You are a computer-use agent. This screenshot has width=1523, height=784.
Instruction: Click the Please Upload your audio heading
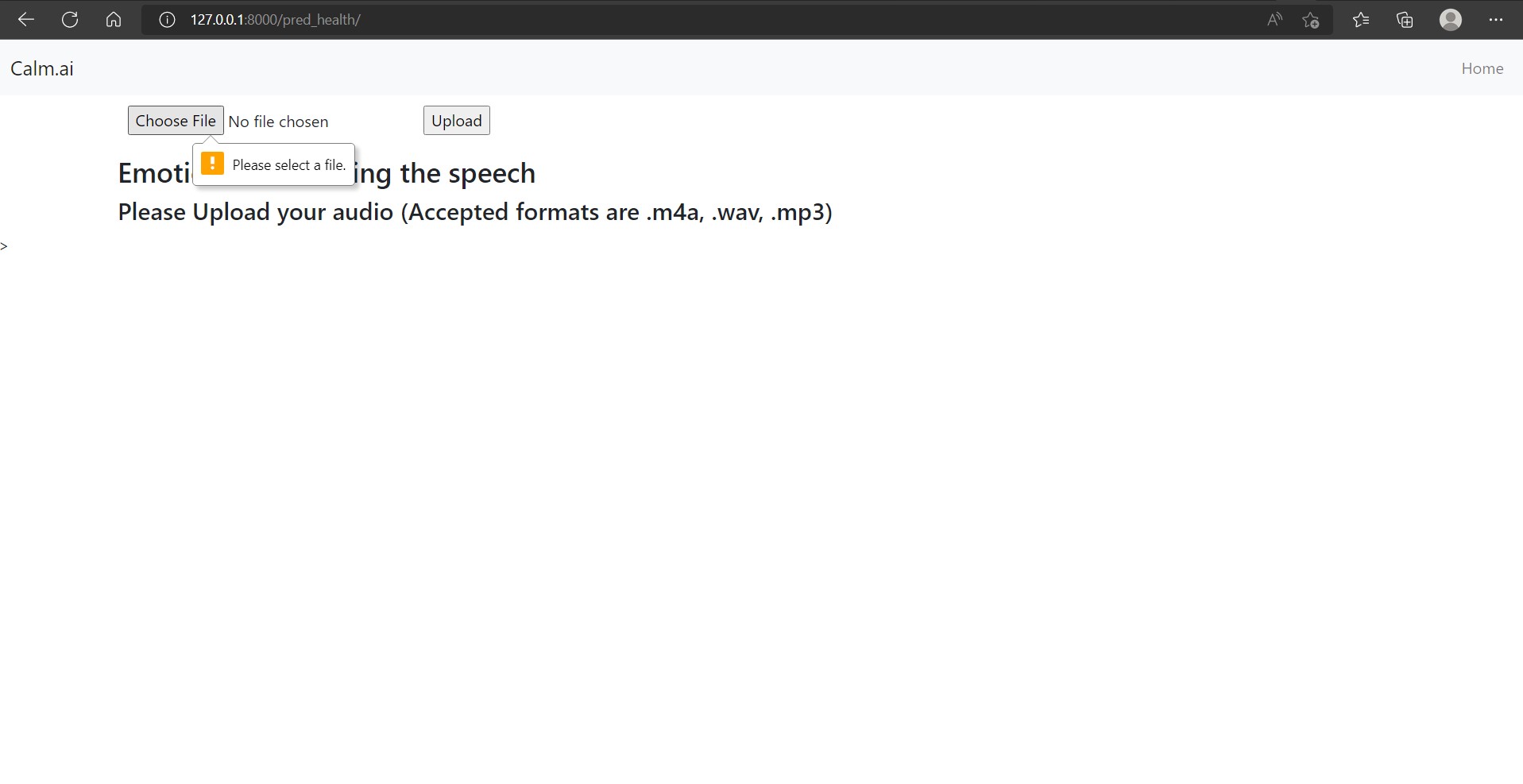(x=475, y=212)
